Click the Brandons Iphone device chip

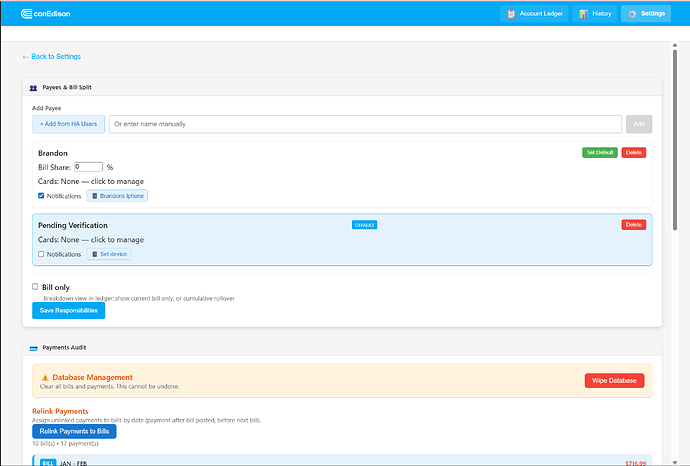click(x=117, y=196)
